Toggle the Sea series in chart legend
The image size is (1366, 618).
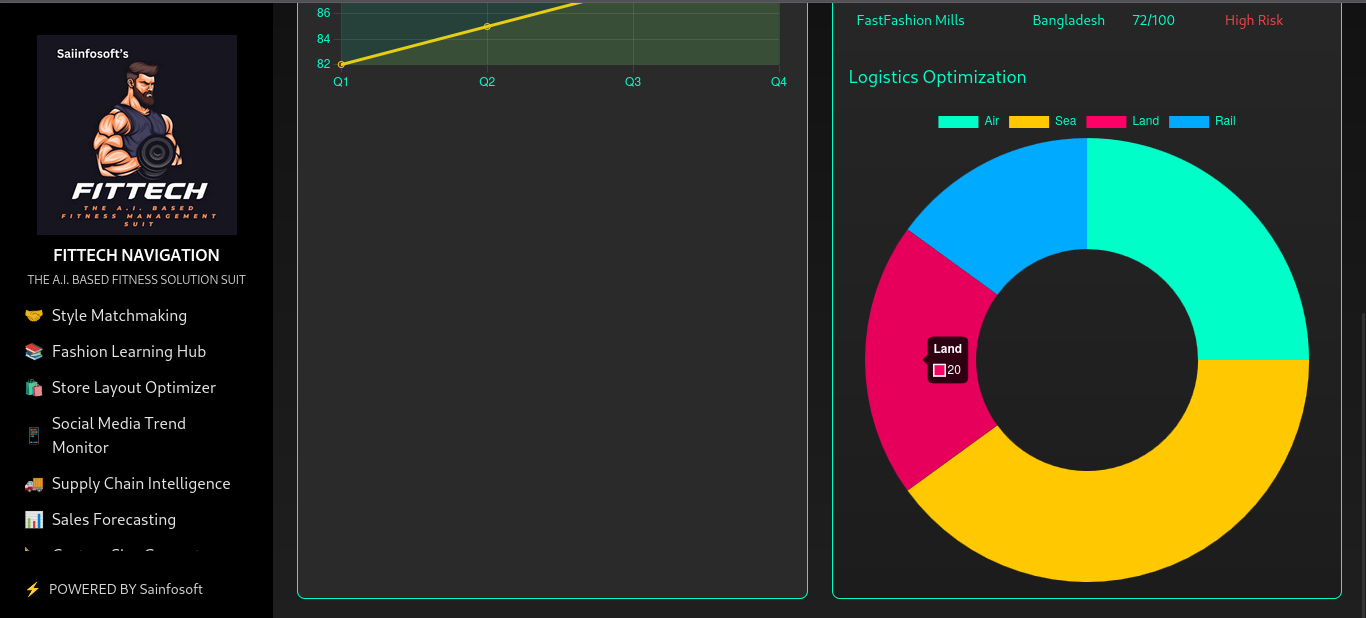pos(1042,121)
